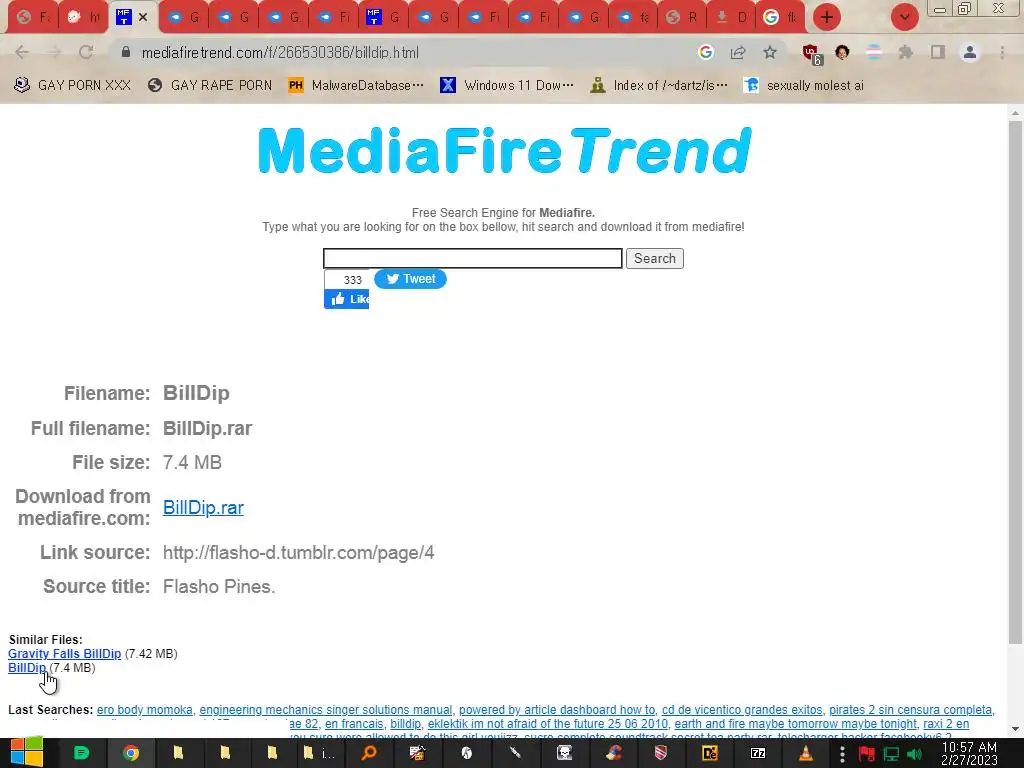
Task: Open the orange magnifier search app
Action: point(369,753)
